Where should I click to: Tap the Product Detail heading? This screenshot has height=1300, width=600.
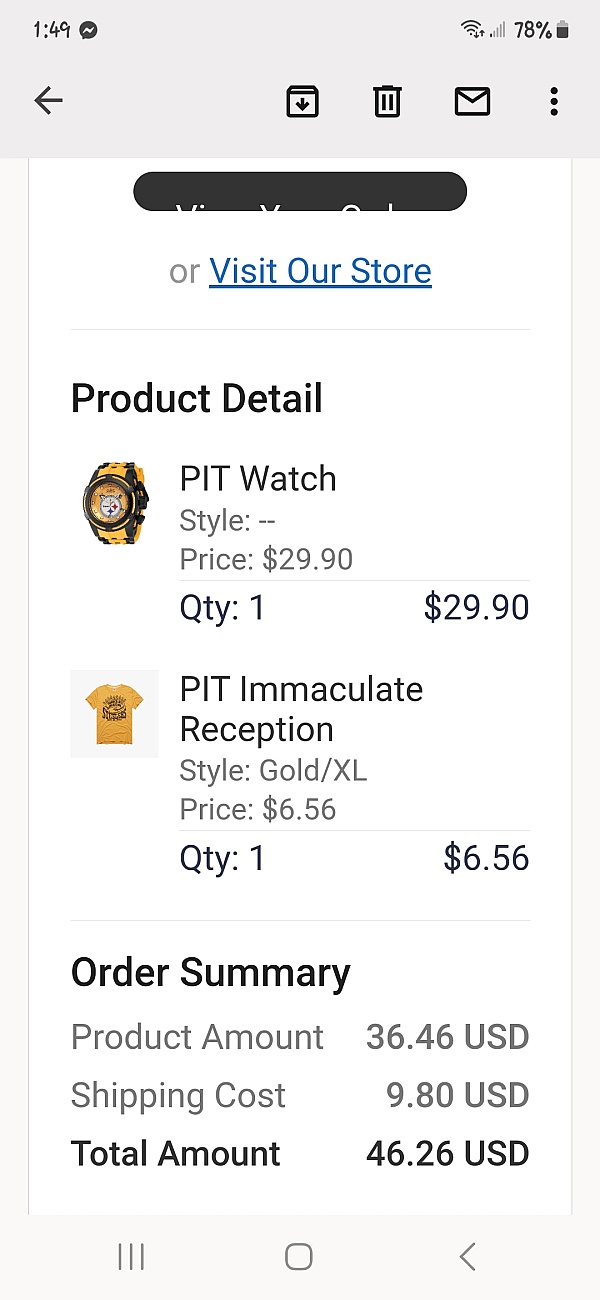pyautogui.click(x=197, y=398)
